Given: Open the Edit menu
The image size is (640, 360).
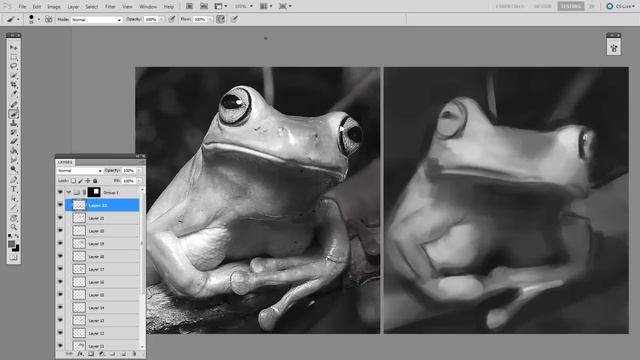Looking at the screenshot, I should pyautogui.click(x=37, y=7).
